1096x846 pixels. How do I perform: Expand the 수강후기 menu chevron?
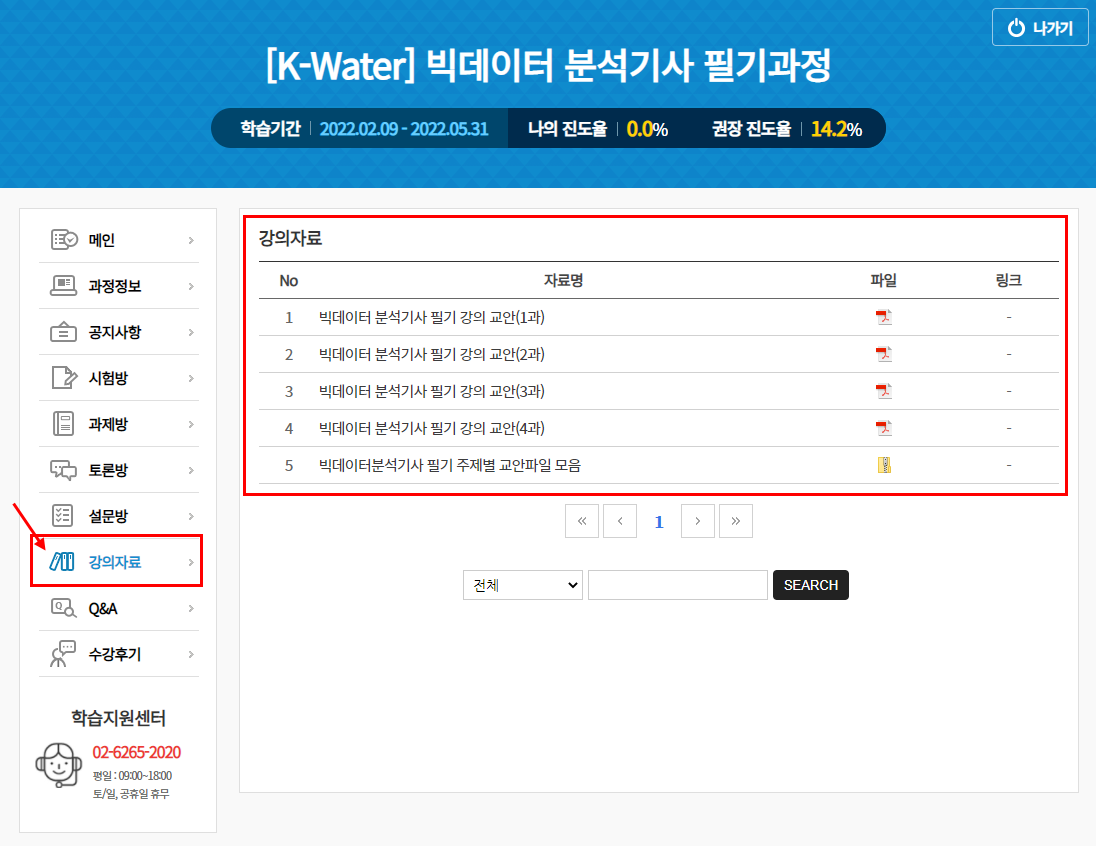coord(191,654)
